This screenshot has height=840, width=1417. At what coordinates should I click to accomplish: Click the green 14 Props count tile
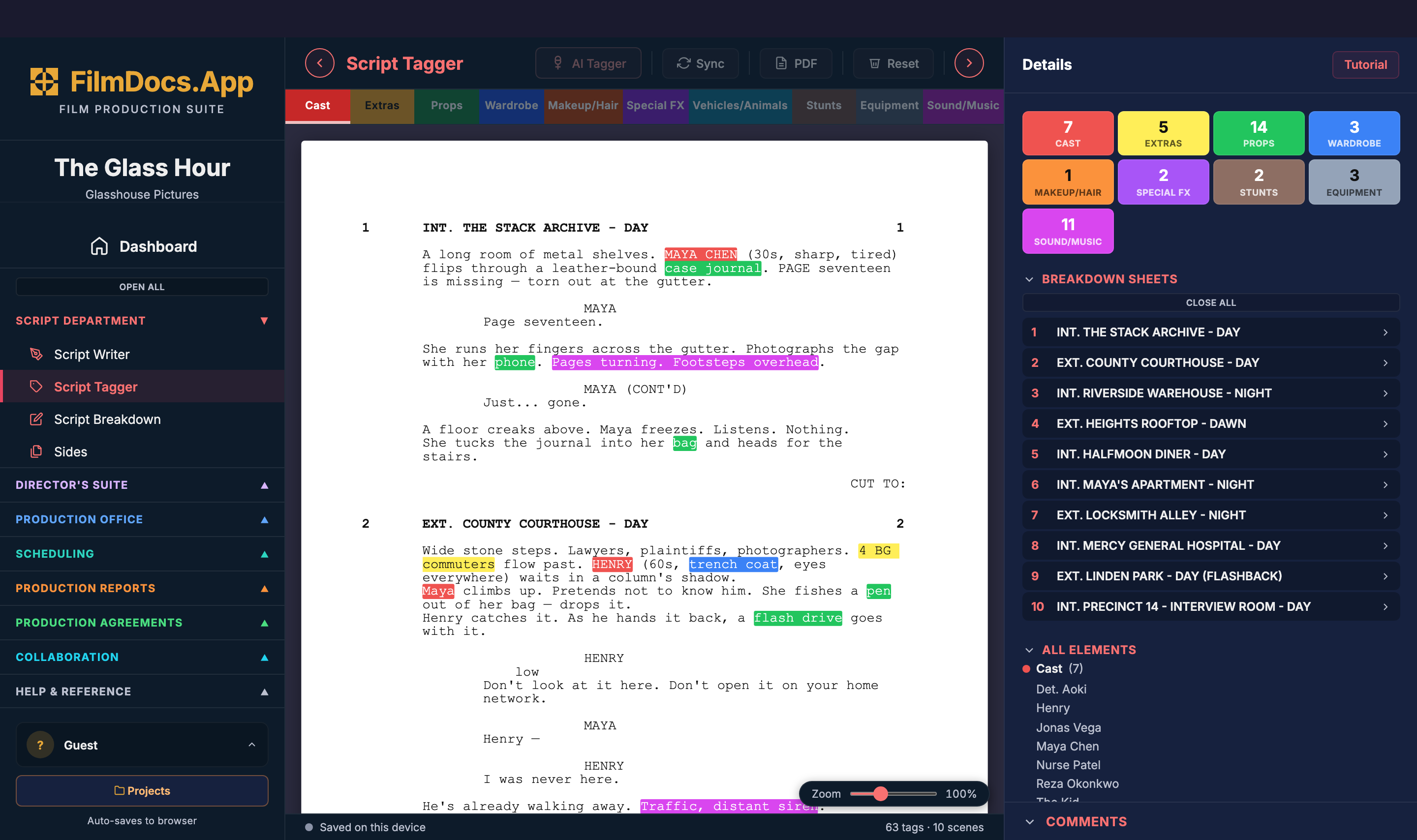point(1259,133)
